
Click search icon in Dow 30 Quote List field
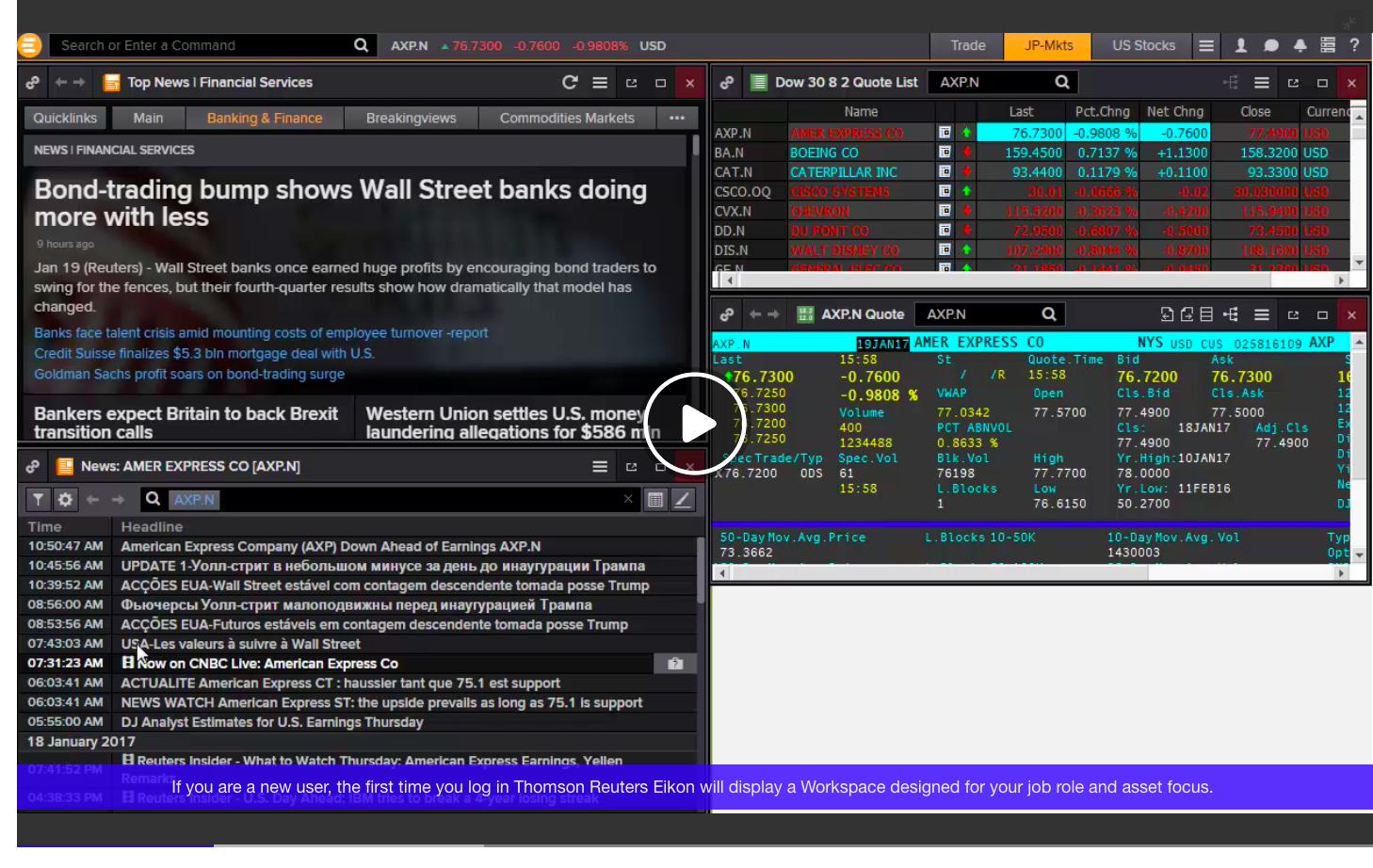1062,82
